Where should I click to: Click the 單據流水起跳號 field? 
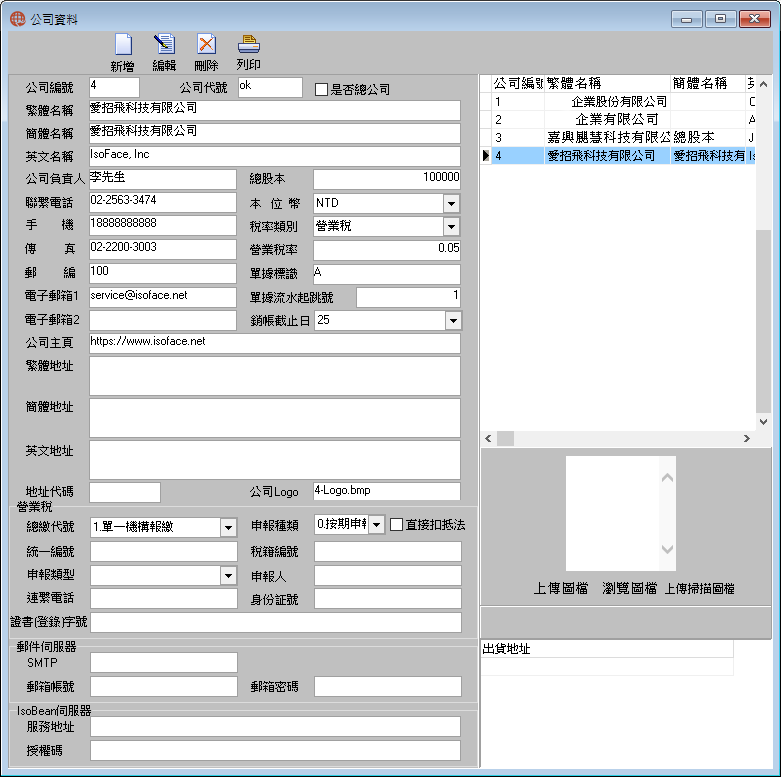click(408, 297)
